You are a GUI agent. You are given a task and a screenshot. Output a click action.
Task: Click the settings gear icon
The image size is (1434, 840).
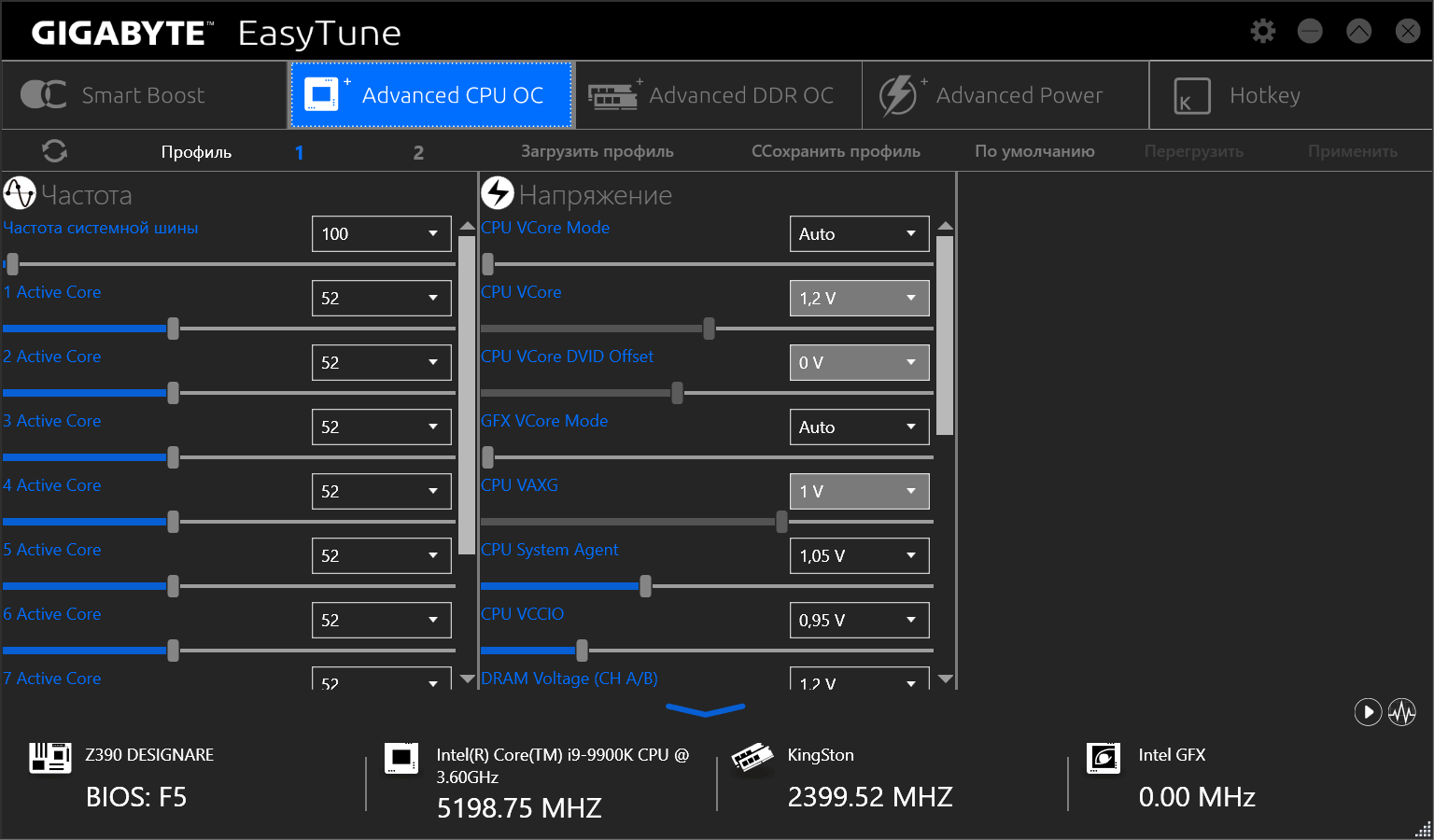(1263, 32)
